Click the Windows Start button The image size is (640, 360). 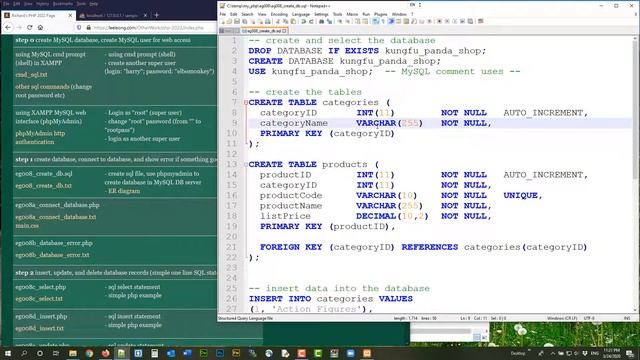[x=7, y=353]
